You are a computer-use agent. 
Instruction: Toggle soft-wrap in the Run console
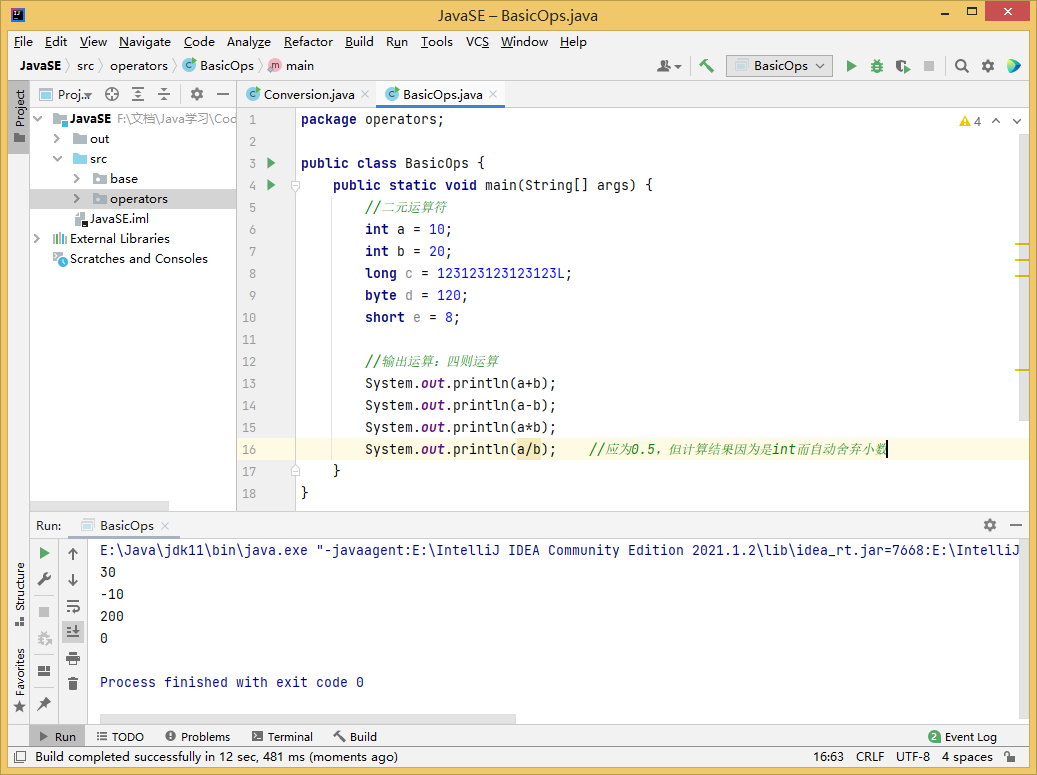(73, 606)
